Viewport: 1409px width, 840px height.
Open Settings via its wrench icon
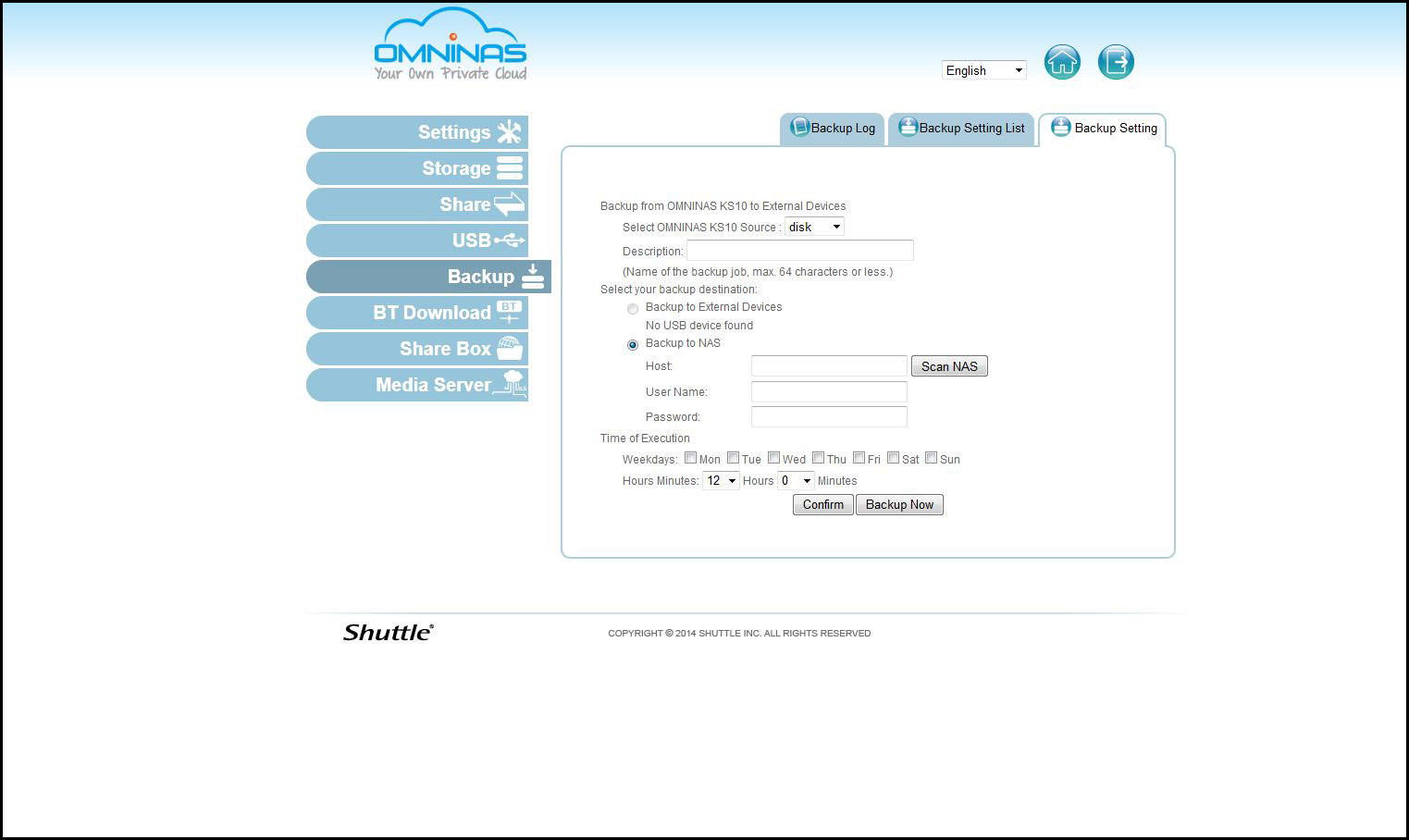[x=509, y=132]
